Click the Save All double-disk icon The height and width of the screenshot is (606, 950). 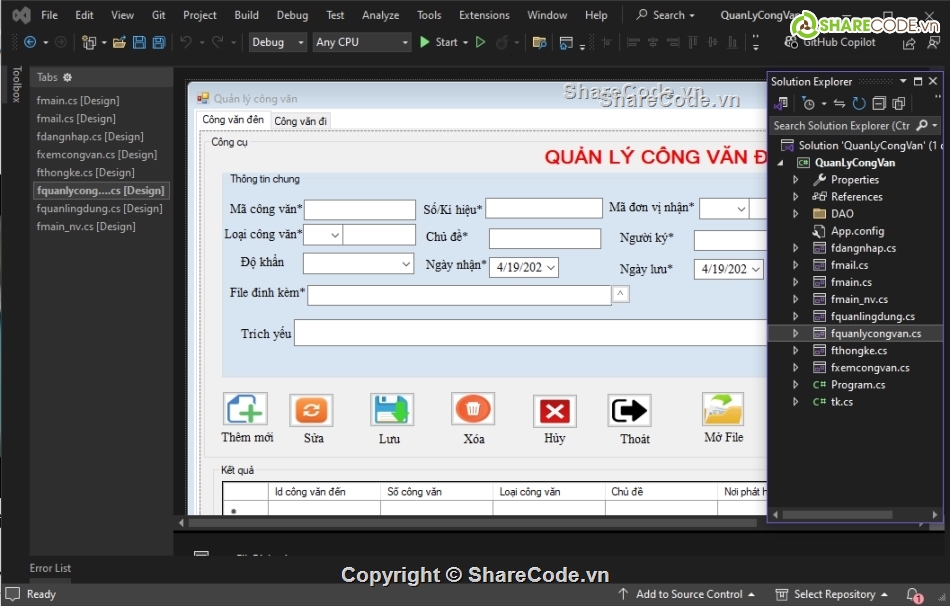[x=159, y=42]
